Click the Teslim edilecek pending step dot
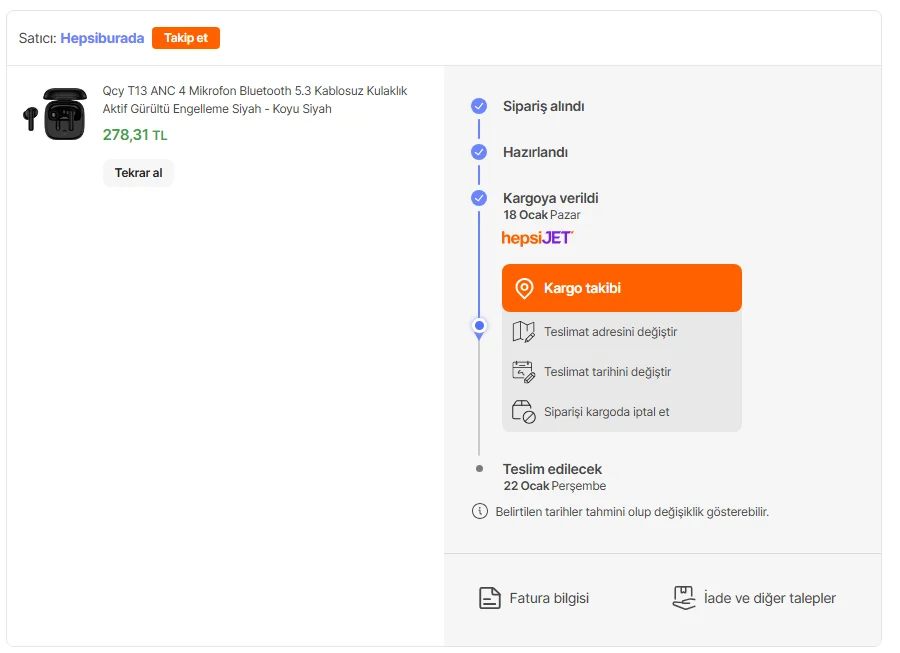Screen dimensions: 900x653 pyautogui.click(x=479, y=468)
